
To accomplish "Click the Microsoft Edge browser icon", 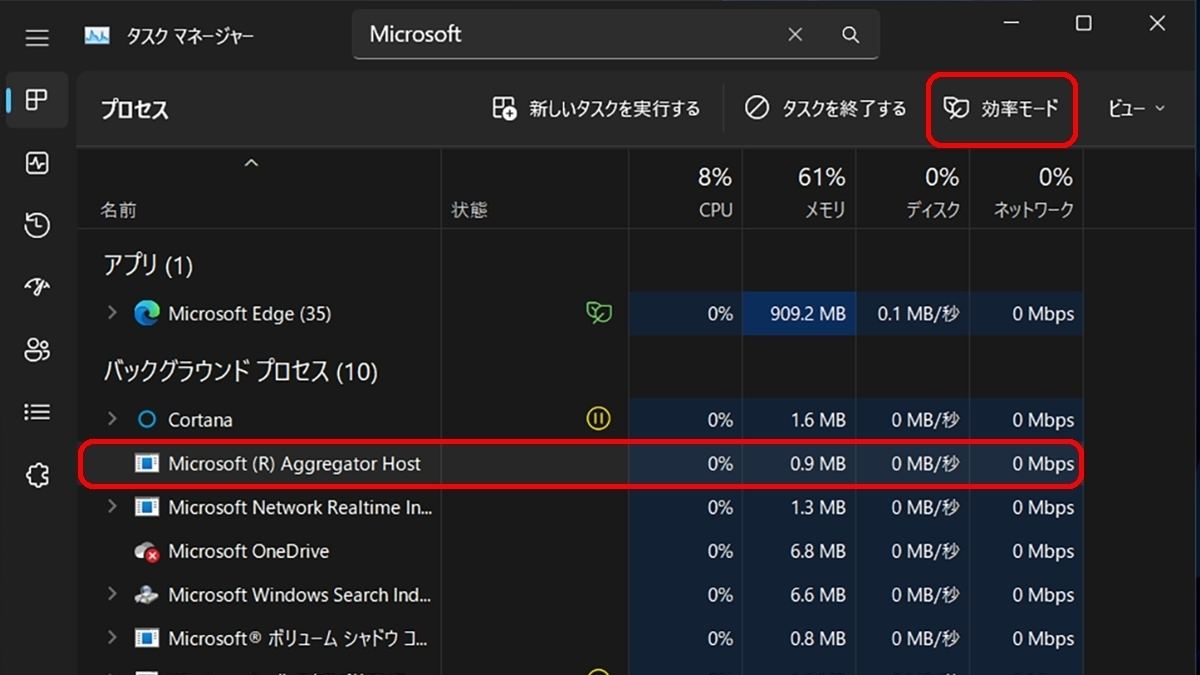I will coord(147,314).
